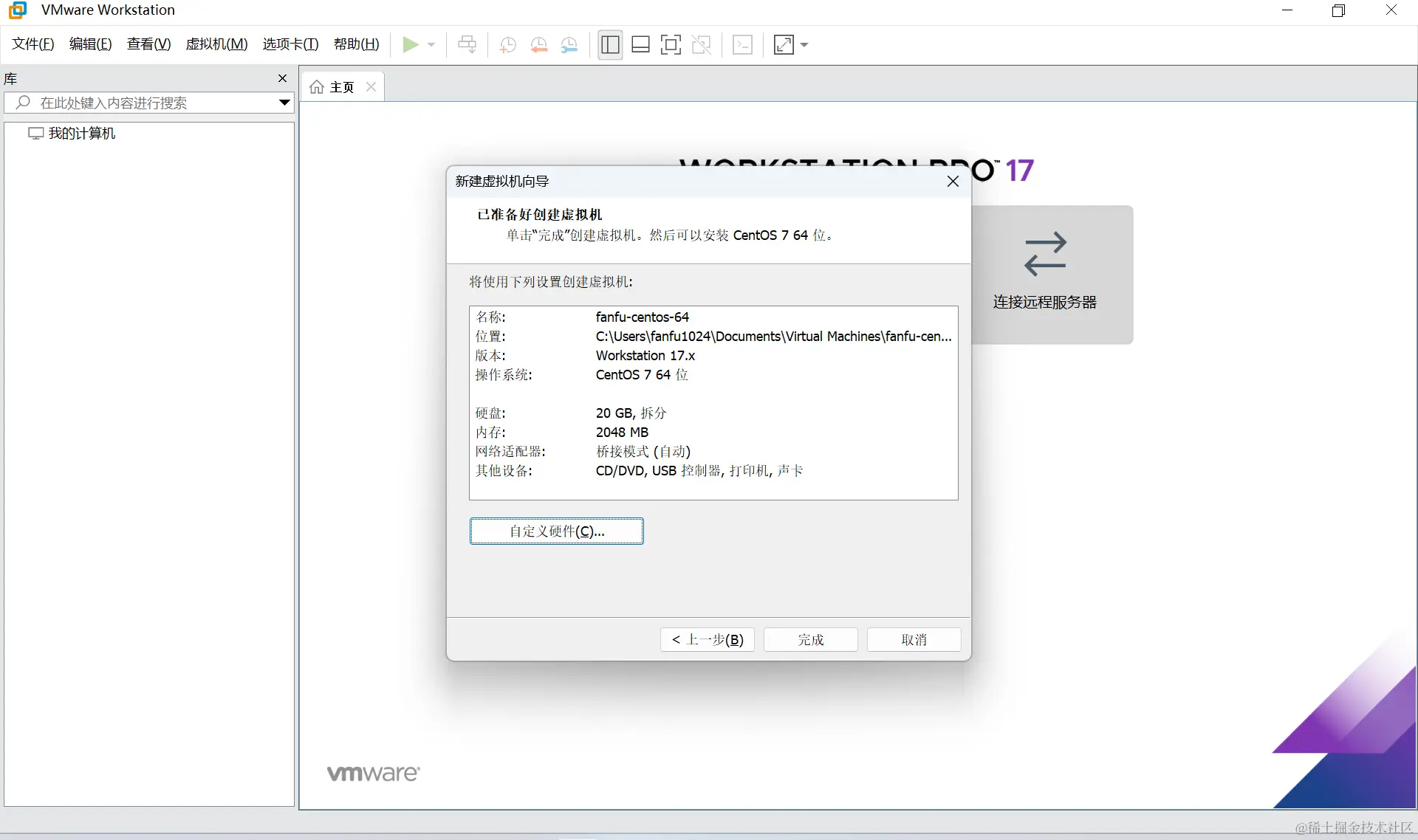1418x840 pixels.
Task: Click the library search input field
Action: coord(148,103)
